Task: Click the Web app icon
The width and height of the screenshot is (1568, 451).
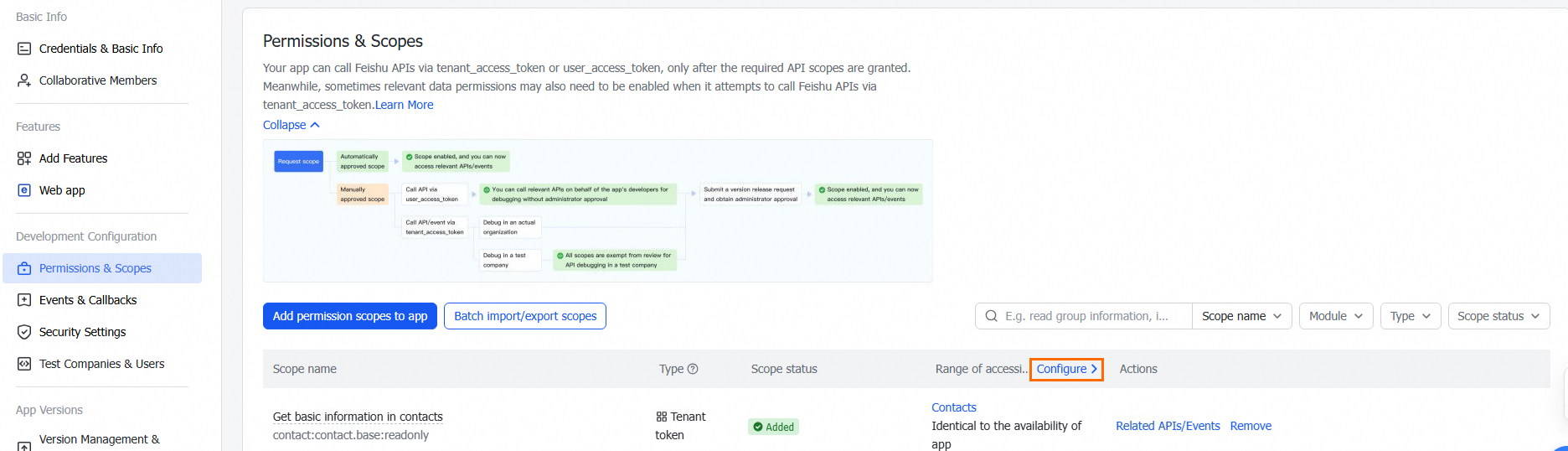Action: (x=24, y=190)
